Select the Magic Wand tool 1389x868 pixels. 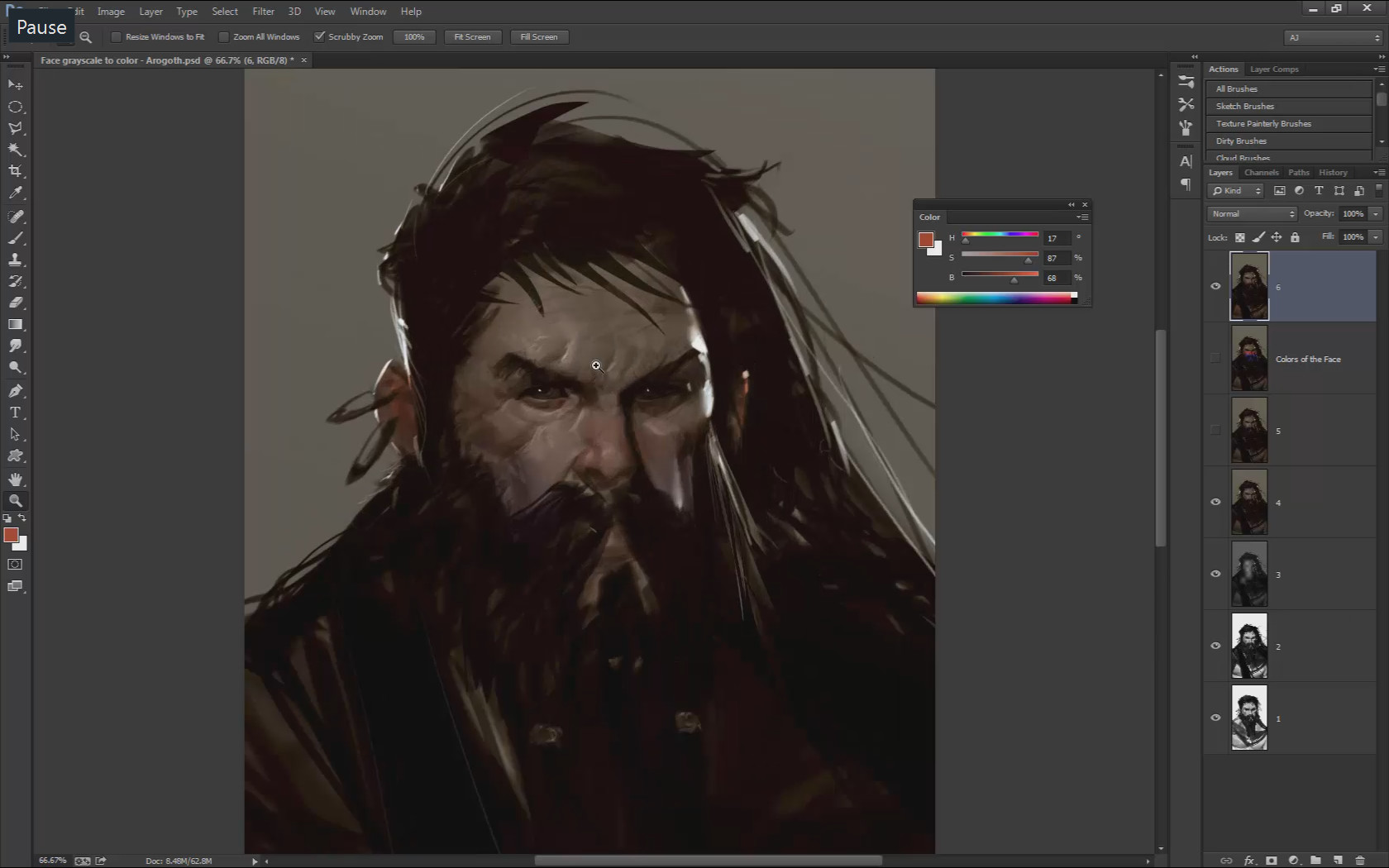point(15,150)
